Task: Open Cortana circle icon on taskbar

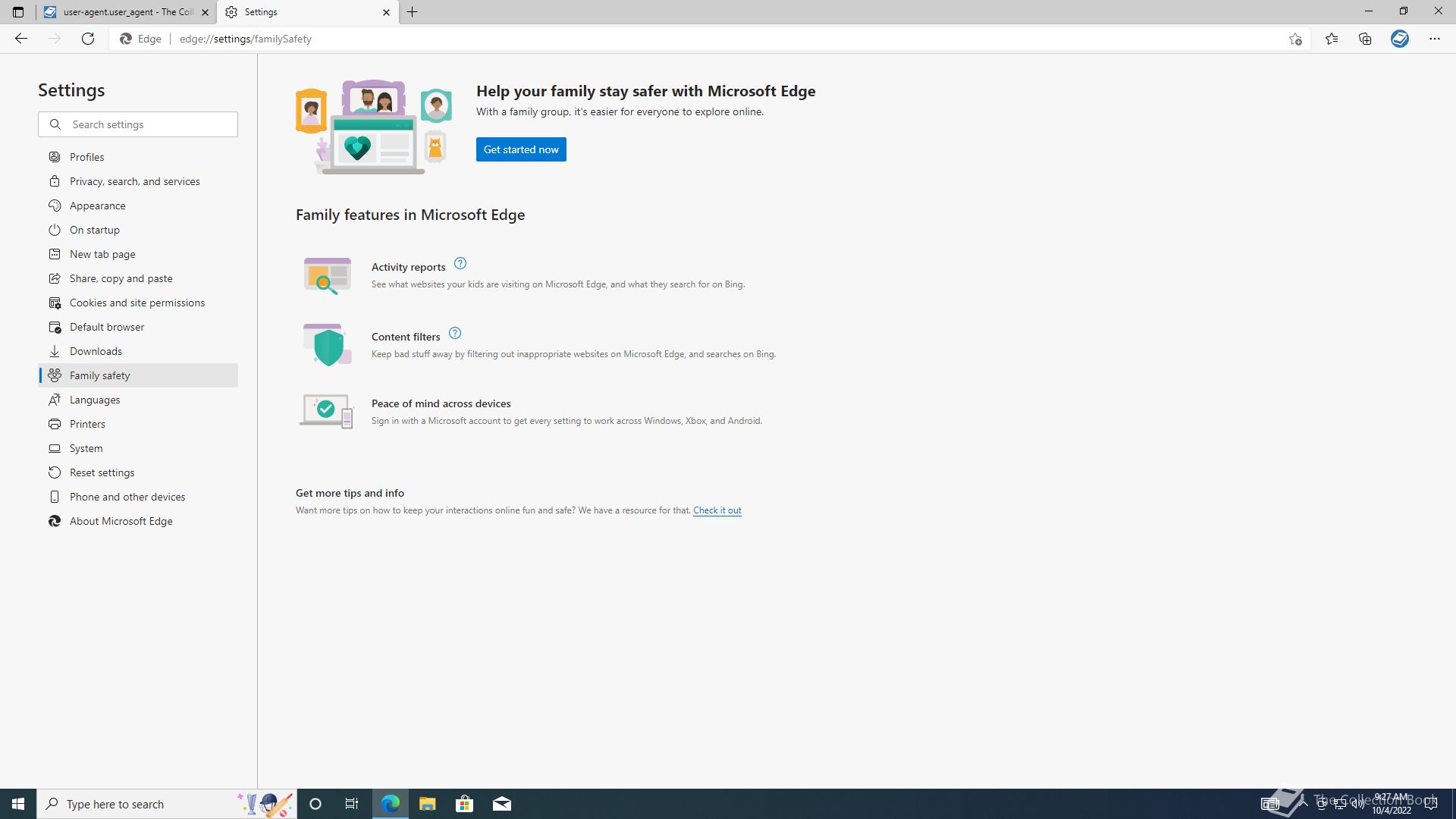Action: pos(315,804)
